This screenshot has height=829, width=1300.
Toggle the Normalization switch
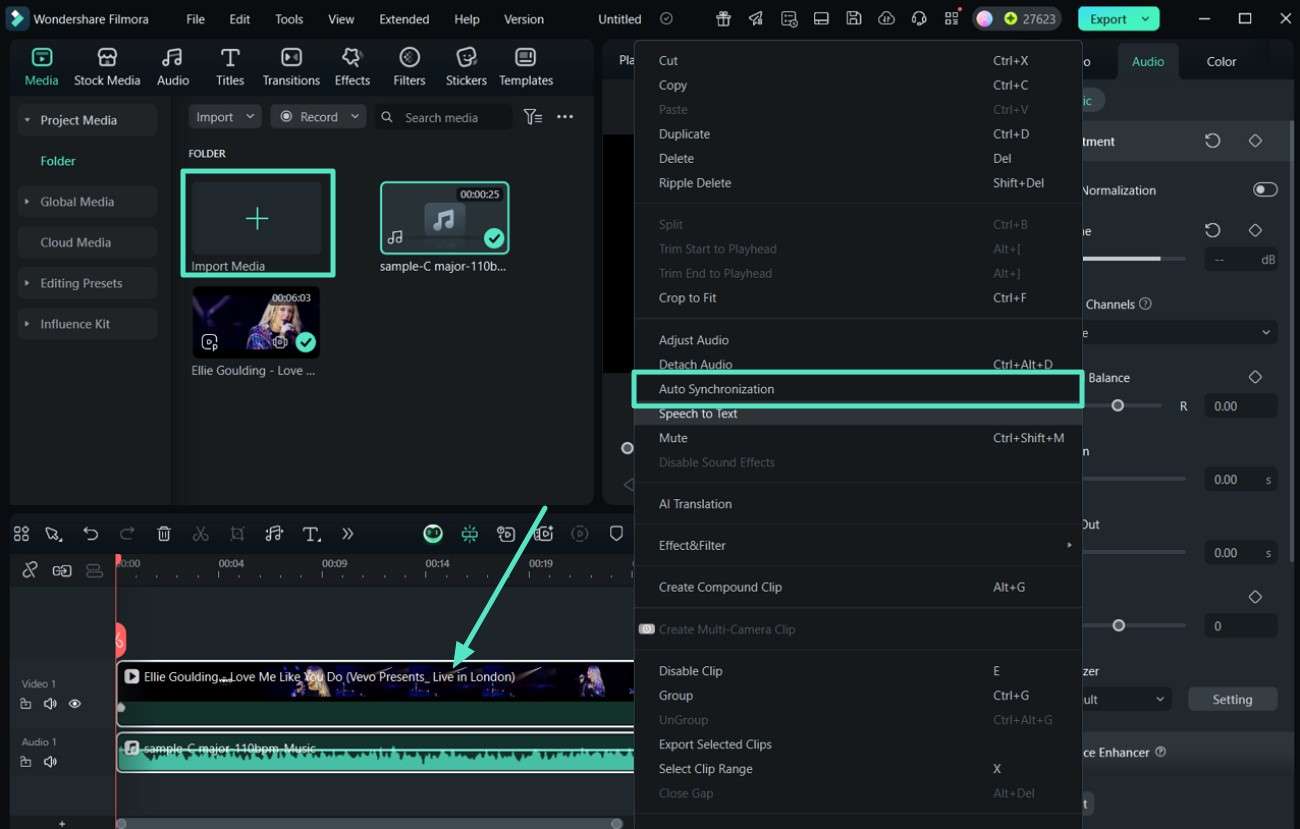coord(1265,190)
